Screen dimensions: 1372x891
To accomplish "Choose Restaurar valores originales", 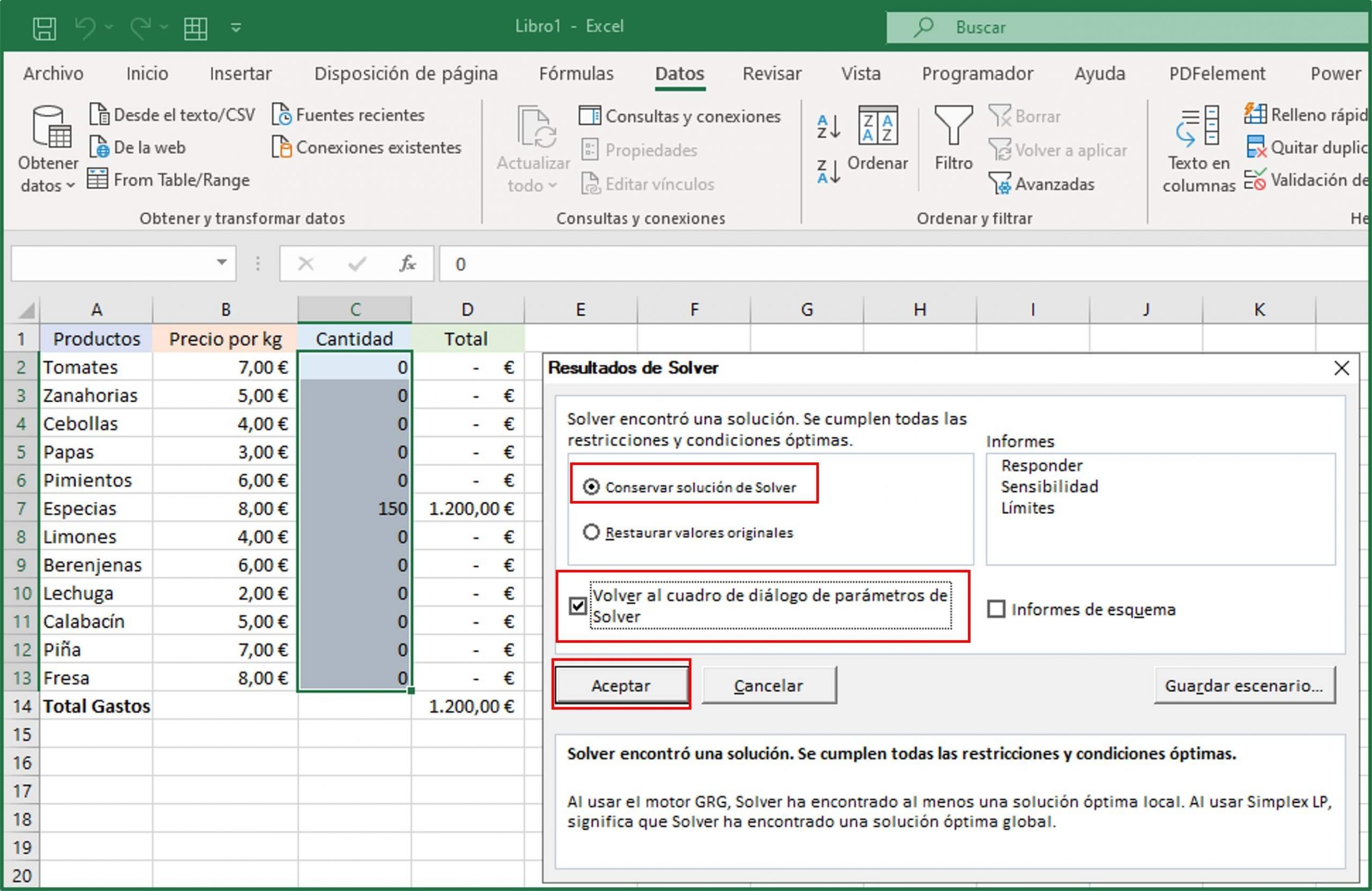I will pyautogui.click(x=591, y=533).
